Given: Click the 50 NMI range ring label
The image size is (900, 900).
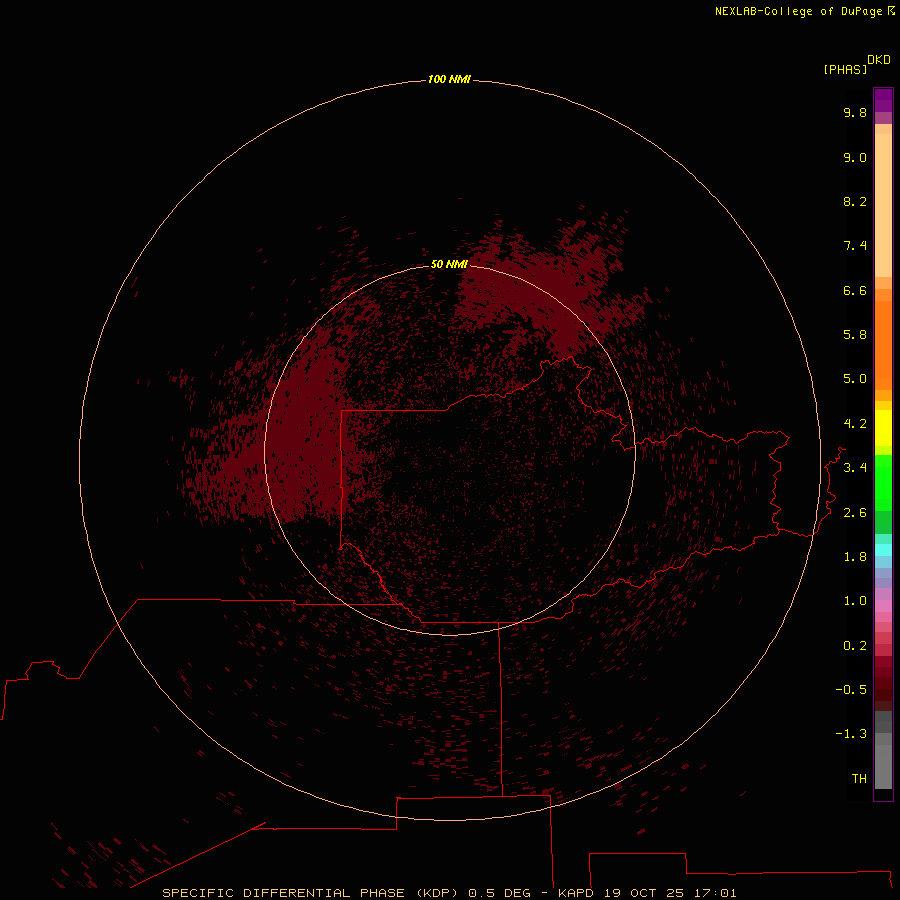Looking at the screenshot, I should [449, 264].
